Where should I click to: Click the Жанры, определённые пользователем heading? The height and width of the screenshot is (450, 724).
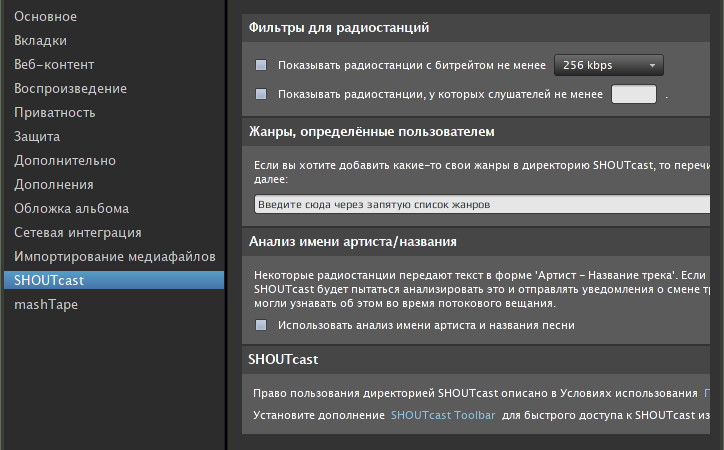pyautogui.click(x=372, y=132)
